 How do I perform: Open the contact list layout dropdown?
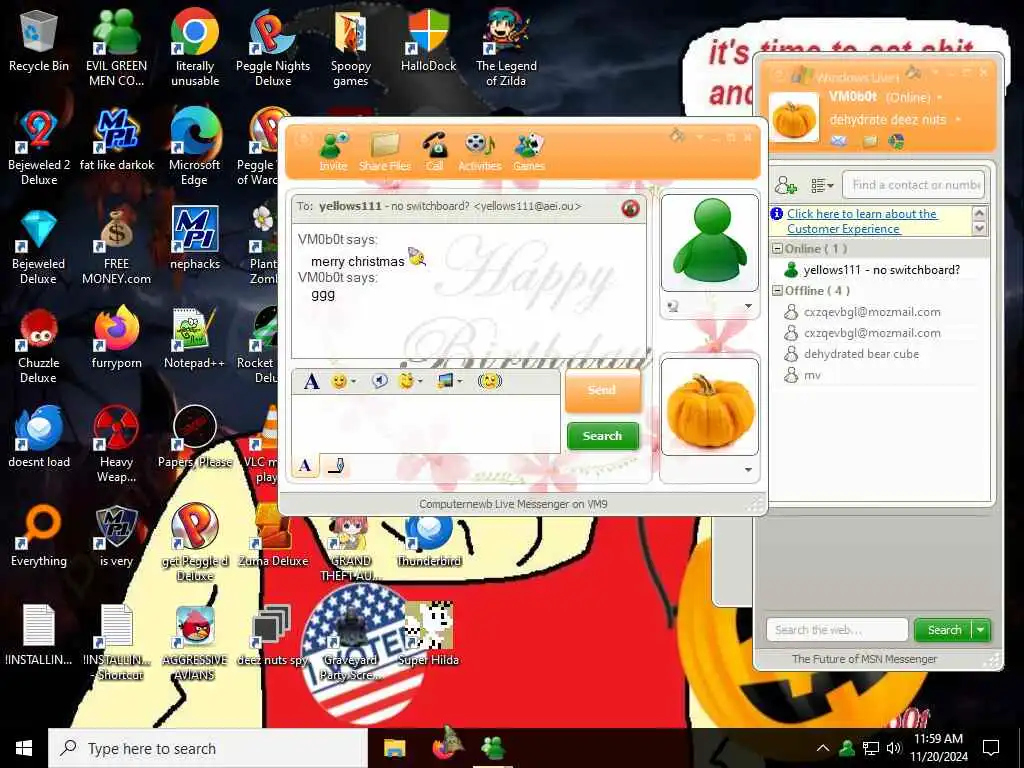point(822,185)
